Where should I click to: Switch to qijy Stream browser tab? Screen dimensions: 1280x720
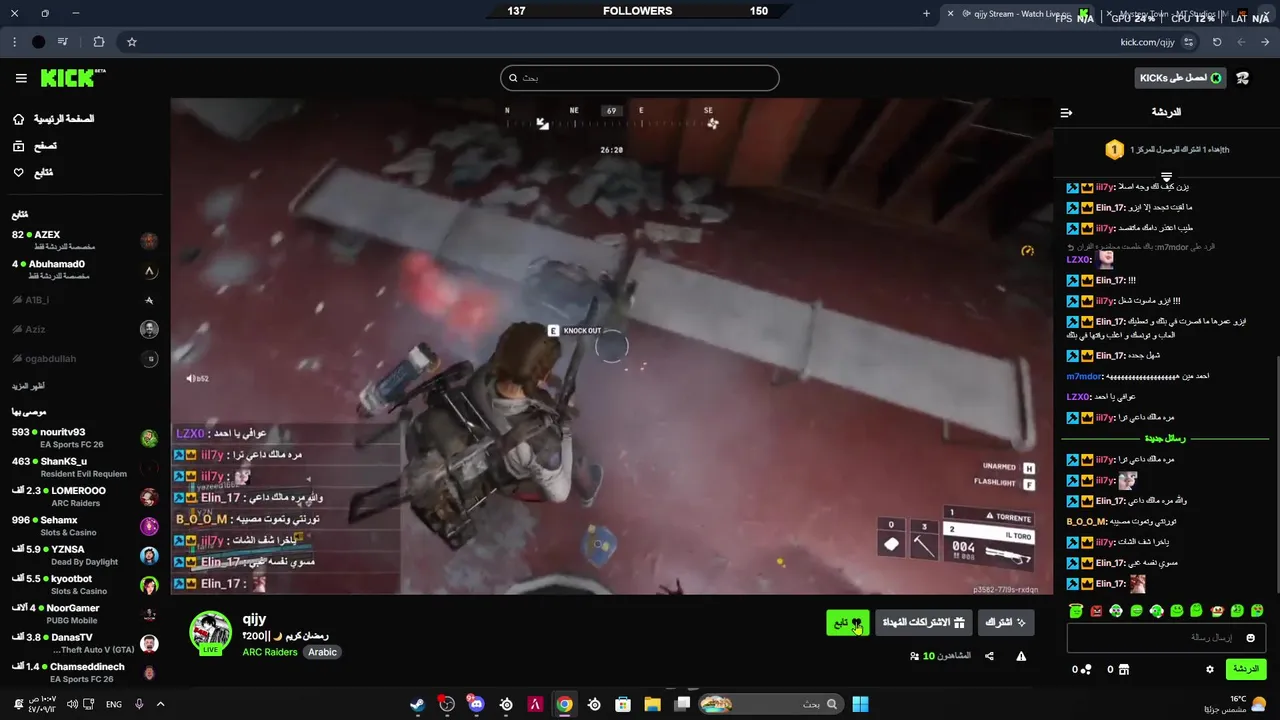[1020, 14]
